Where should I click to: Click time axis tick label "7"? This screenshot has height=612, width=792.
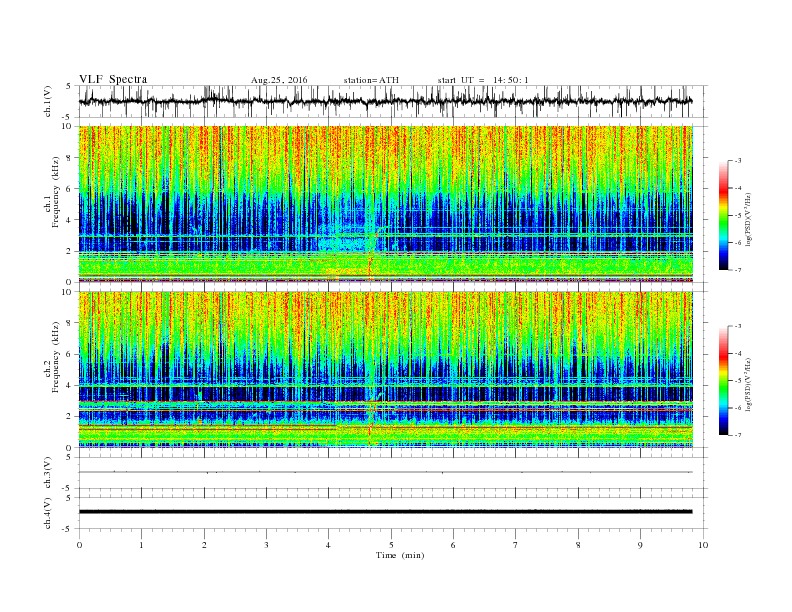(x=516, y=545)
